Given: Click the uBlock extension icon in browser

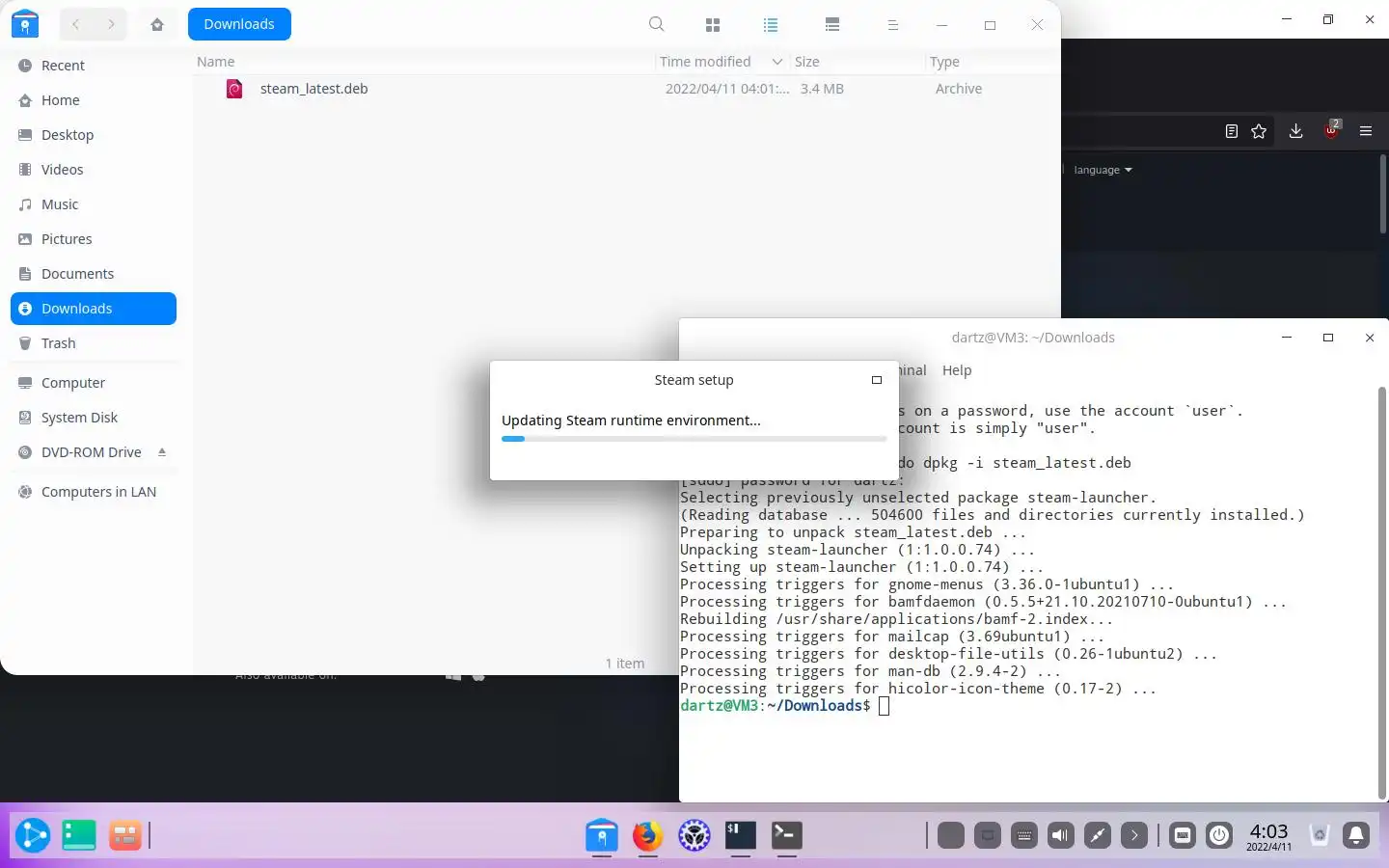Looking at the screenshot, I should tap(1332, 130).
